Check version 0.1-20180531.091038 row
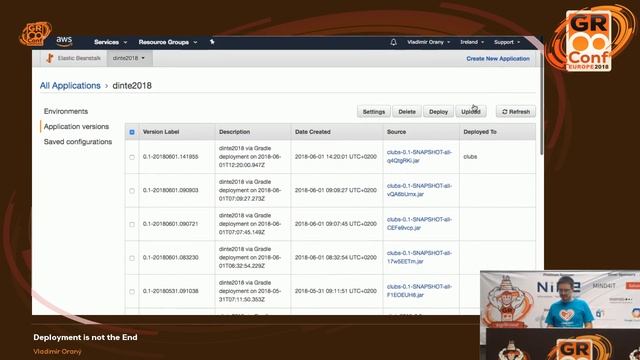Viewport: 640px width, 360px height. click(x=132, y=291)
